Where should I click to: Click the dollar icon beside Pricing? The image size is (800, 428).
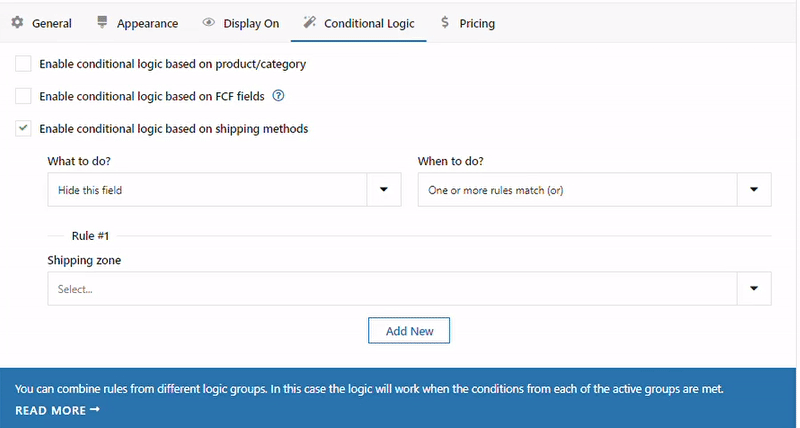pyautogui.click(x=444, y=22)
